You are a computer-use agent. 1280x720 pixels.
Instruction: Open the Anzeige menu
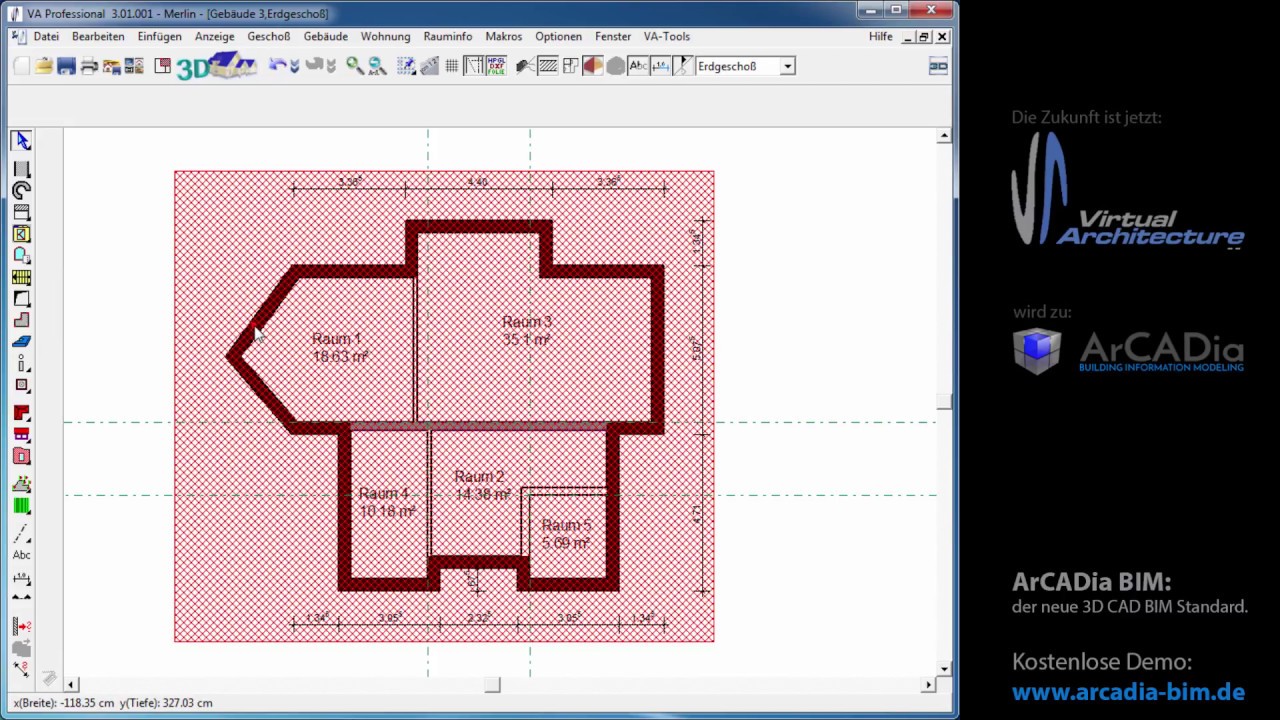click(215, 36)
